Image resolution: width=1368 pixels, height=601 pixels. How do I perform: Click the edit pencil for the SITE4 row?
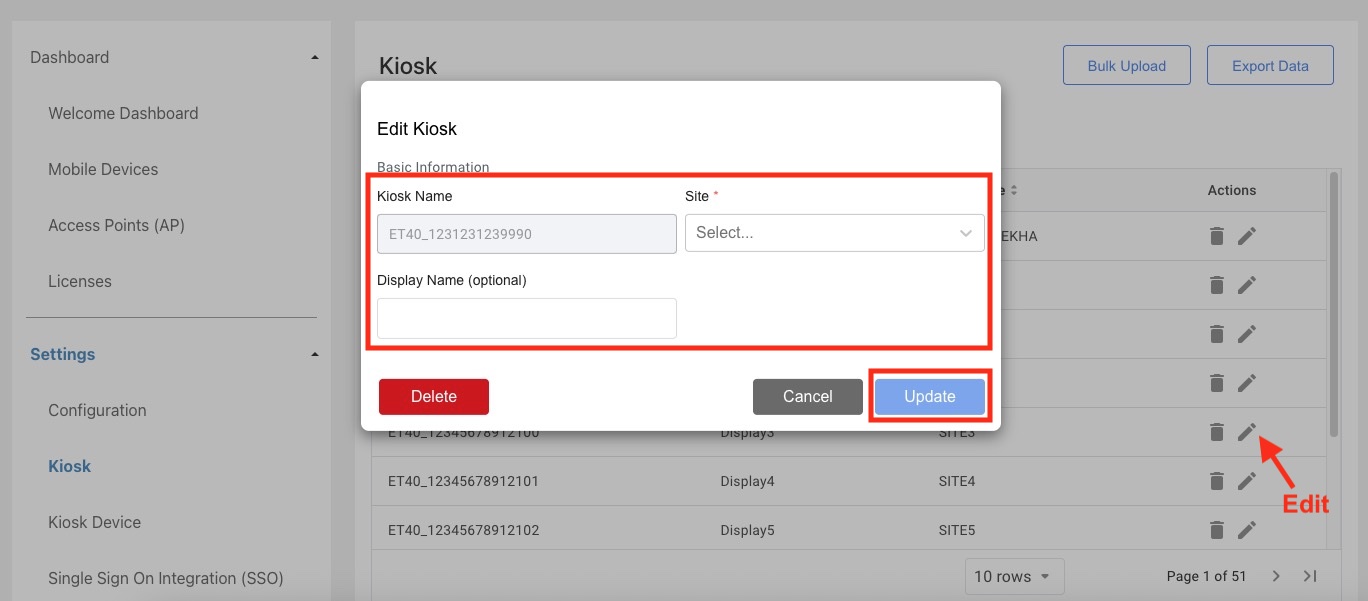1246,481
